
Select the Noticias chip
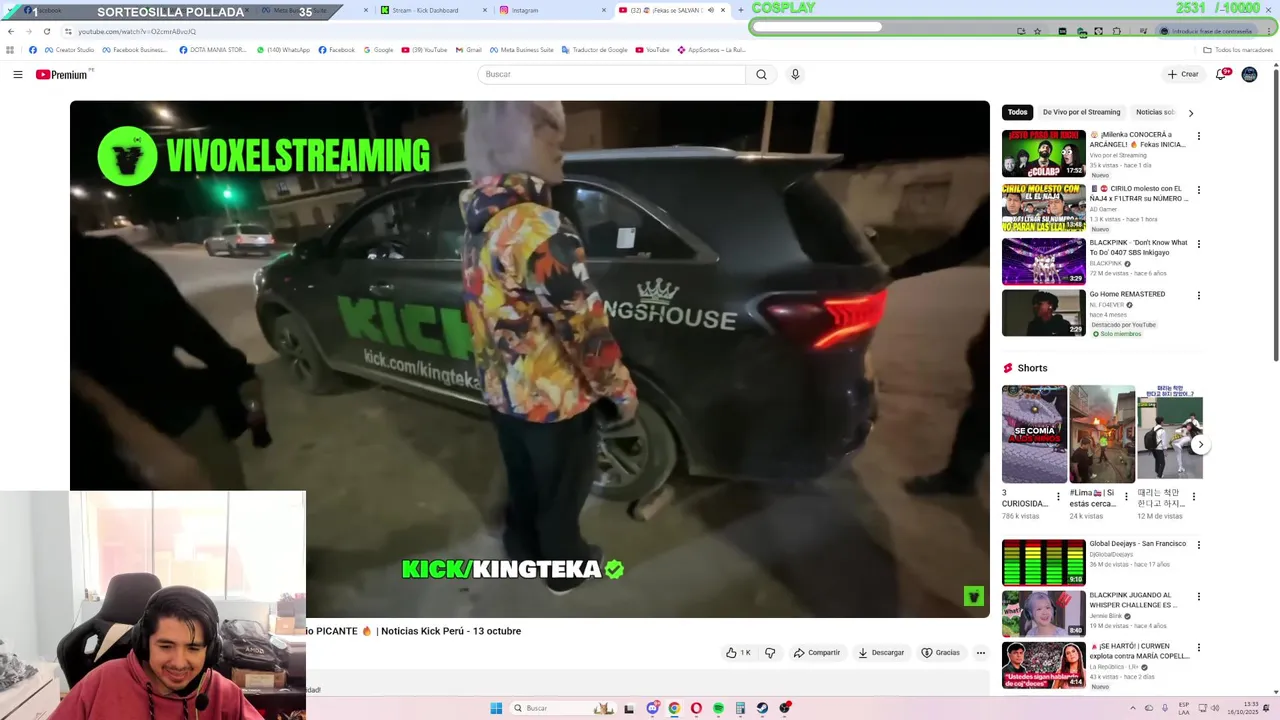(1155, 112)
